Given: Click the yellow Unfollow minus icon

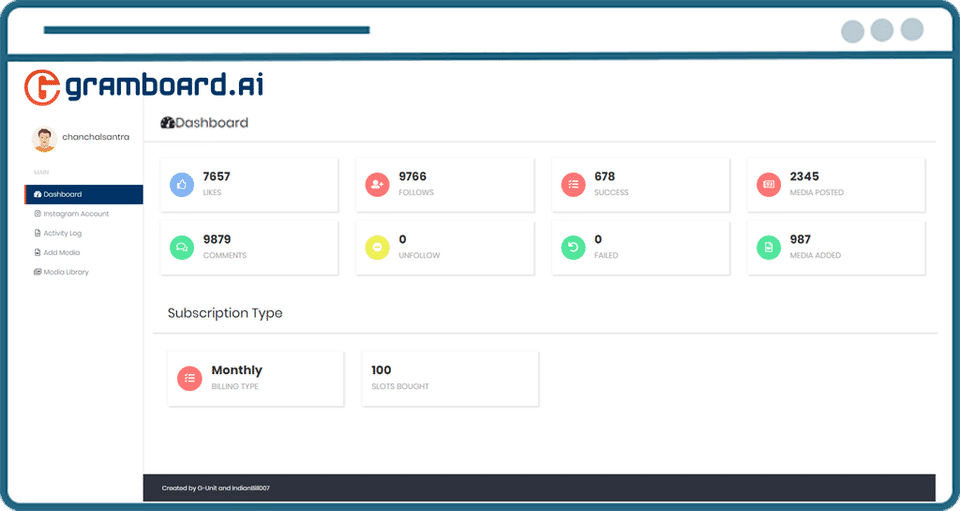Looking at the screenshot, I should point(377,247).
